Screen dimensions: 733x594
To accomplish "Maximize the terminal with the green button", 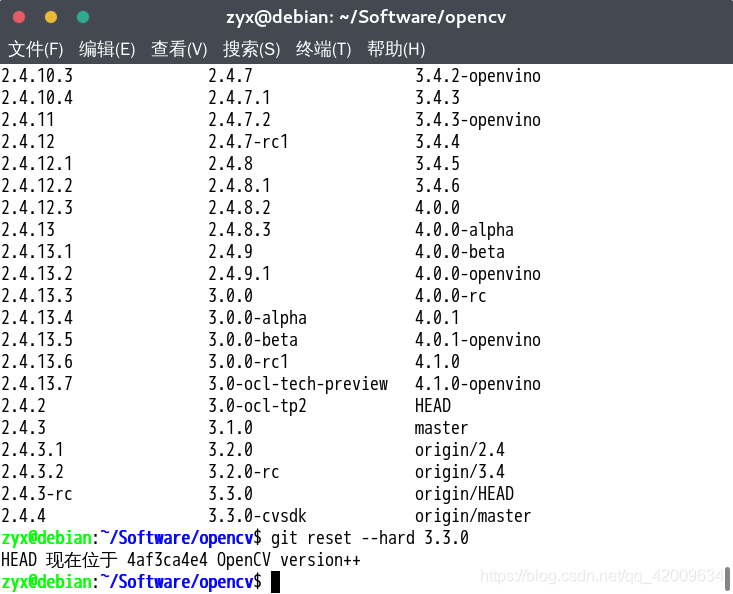I will coord(83,17).
